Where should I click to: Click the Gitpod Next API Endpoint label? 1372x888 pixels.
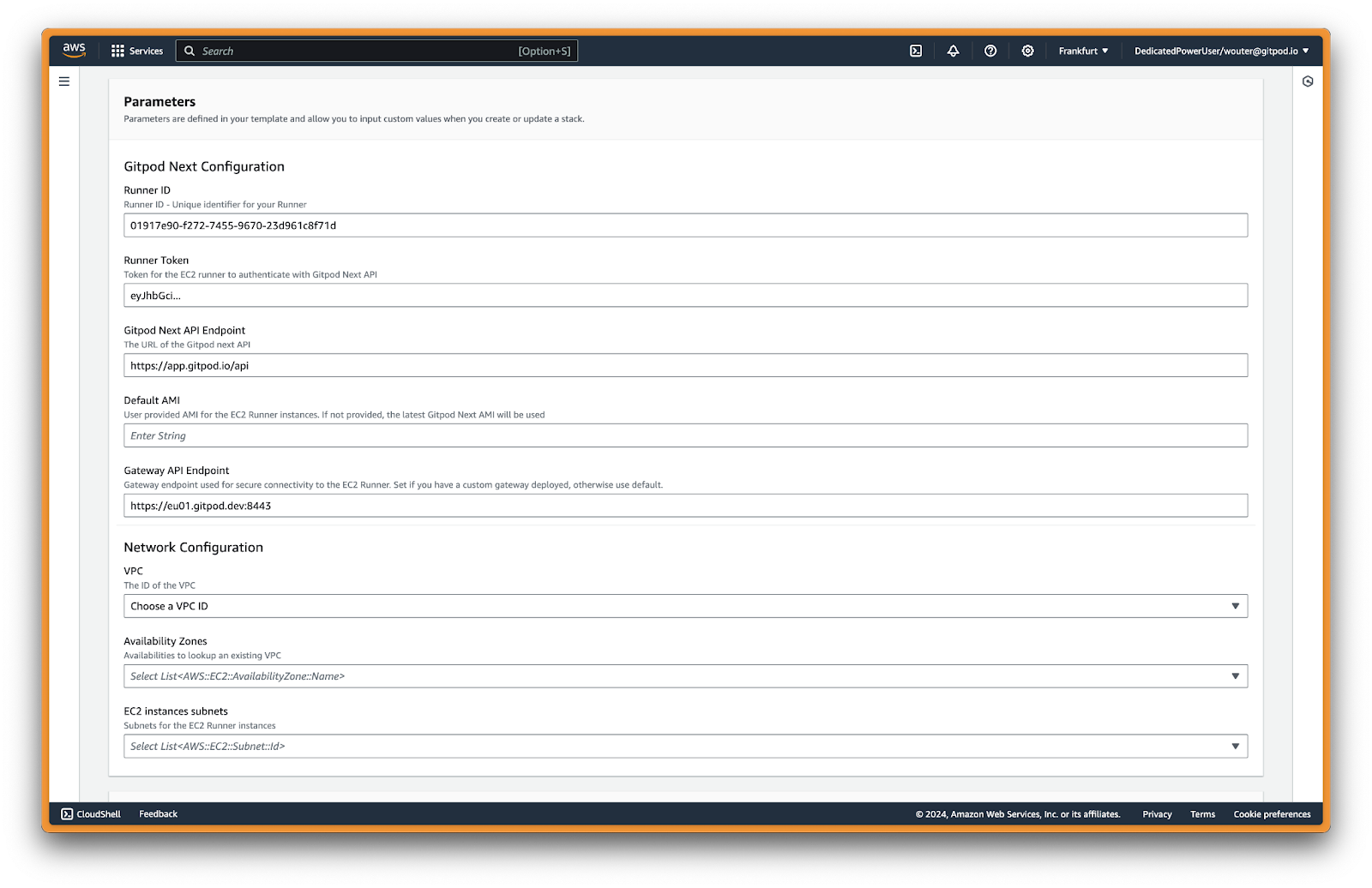pyautogui.click(x=184, y=331)
